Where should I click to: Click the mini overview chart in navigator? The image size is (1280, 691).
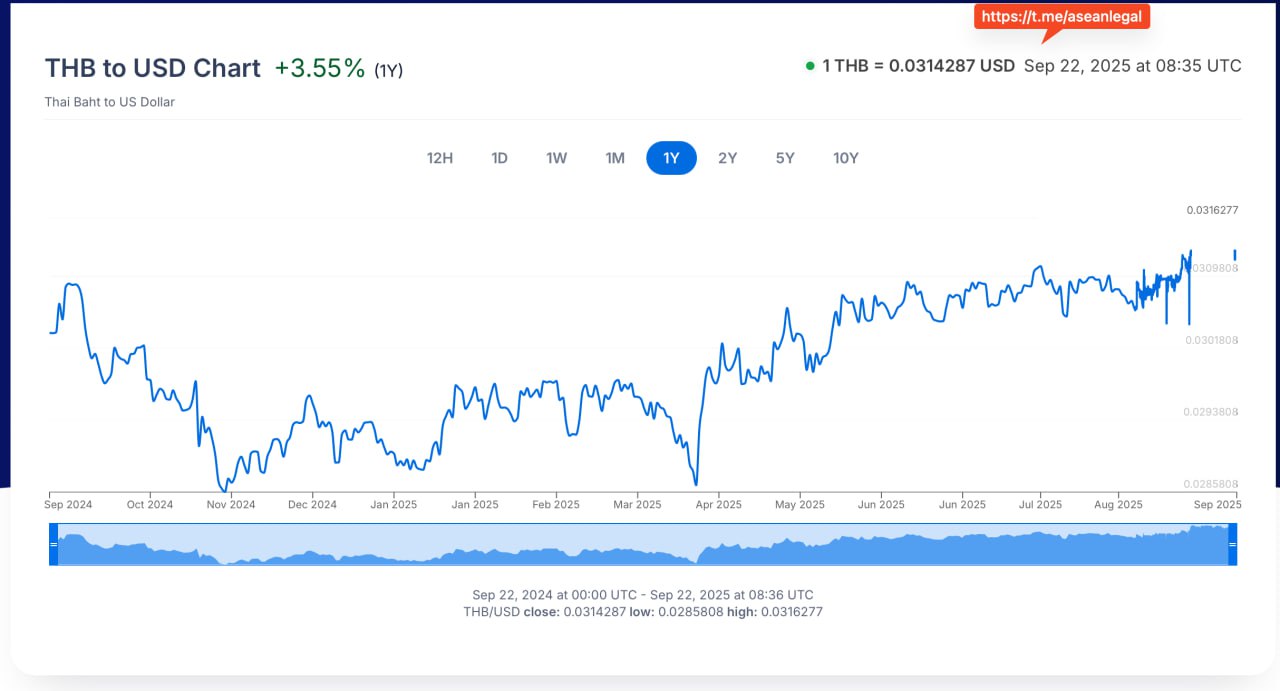coord(640,546)
